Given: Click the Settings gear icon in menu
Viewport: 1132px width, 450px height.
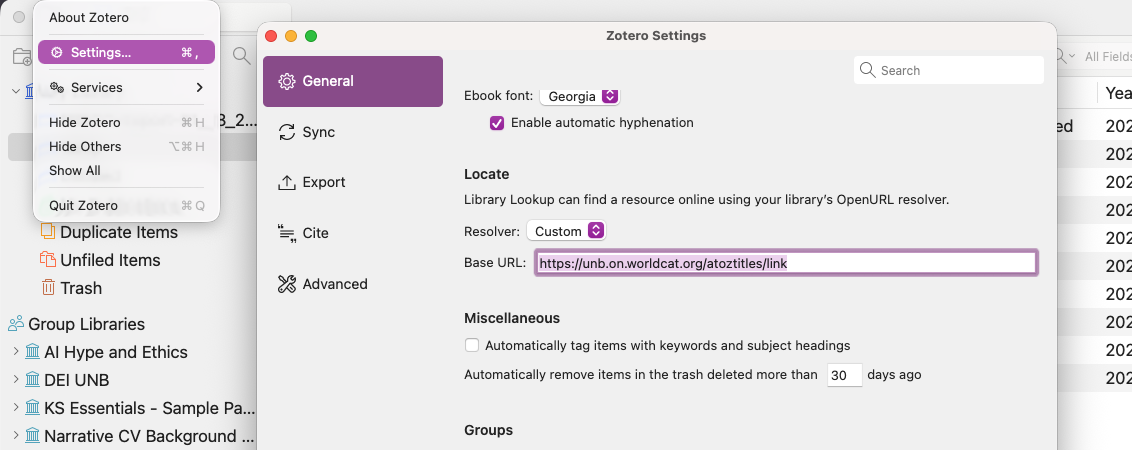Looking at the screenshot, I should [x=57, y=52].
